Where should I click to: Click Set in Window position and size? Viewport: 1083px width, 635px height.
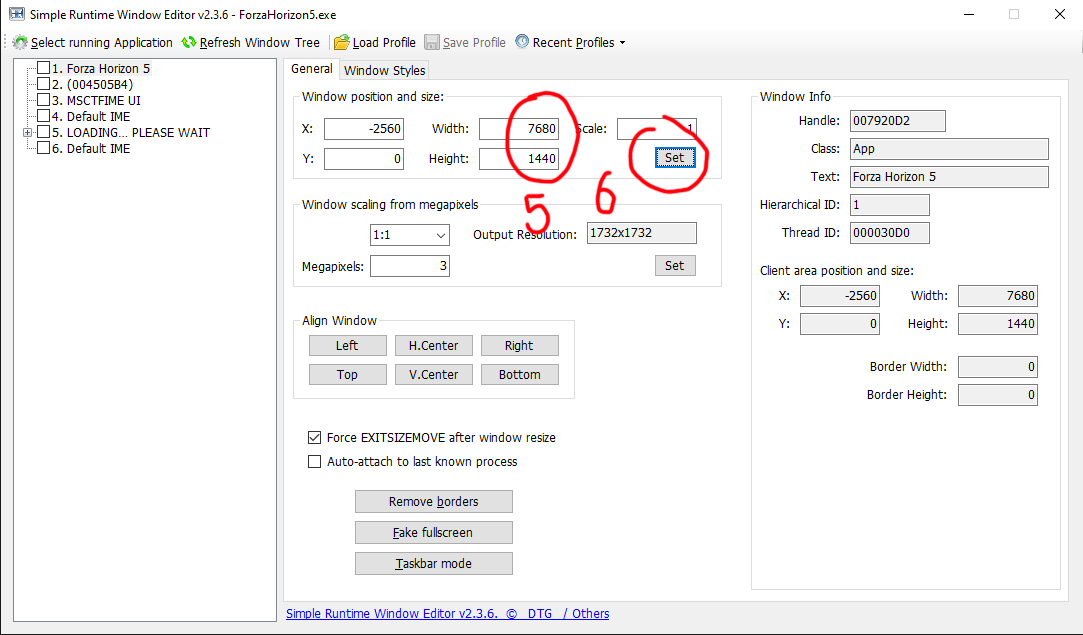pos(674,158)
